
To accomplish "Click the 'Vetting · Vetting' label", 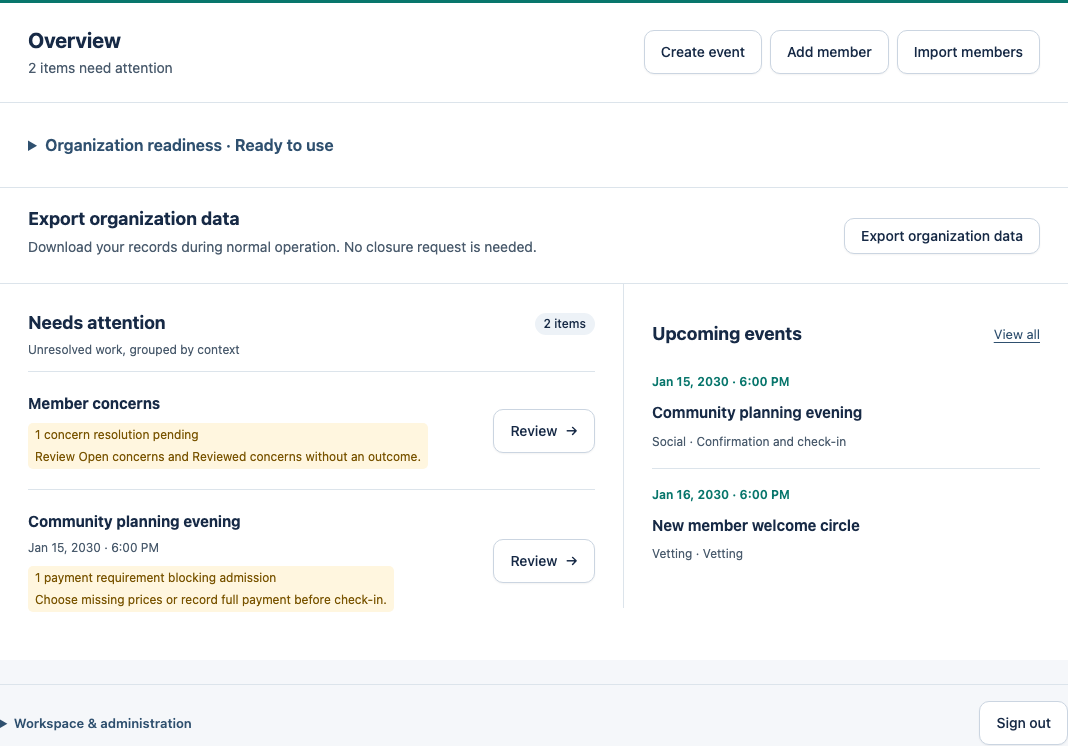I will coord(697,554).
